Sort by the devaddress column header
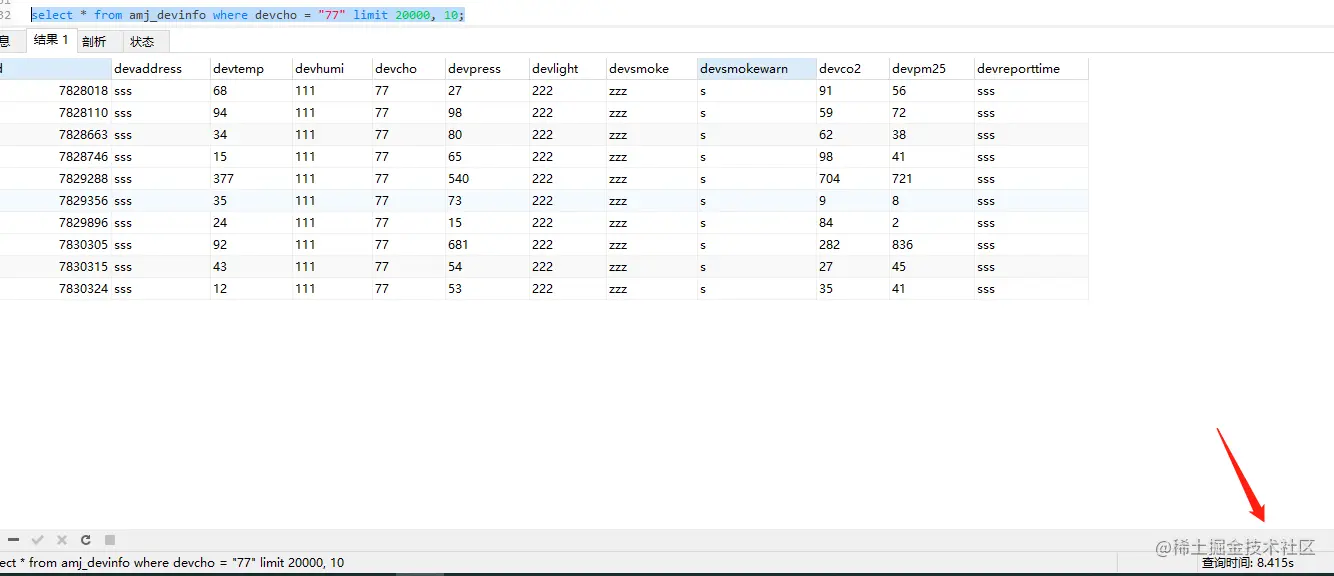 pos(161,69)
